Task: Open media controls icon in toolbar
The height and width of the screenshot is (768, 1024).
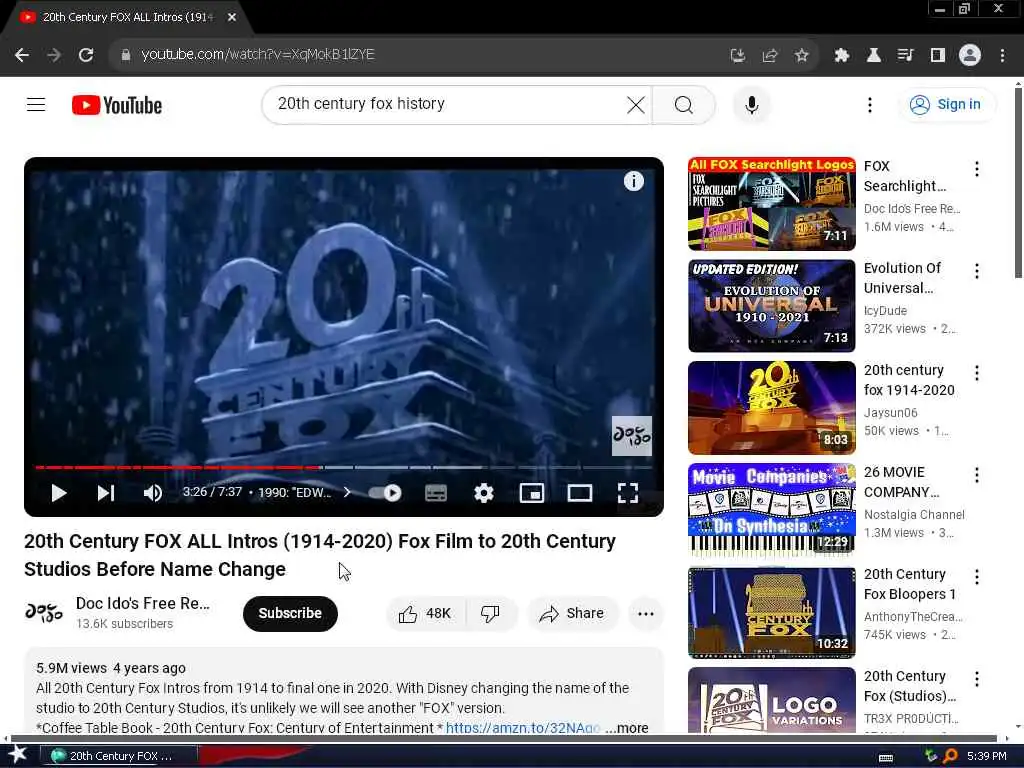Action: tap(905, 56)
